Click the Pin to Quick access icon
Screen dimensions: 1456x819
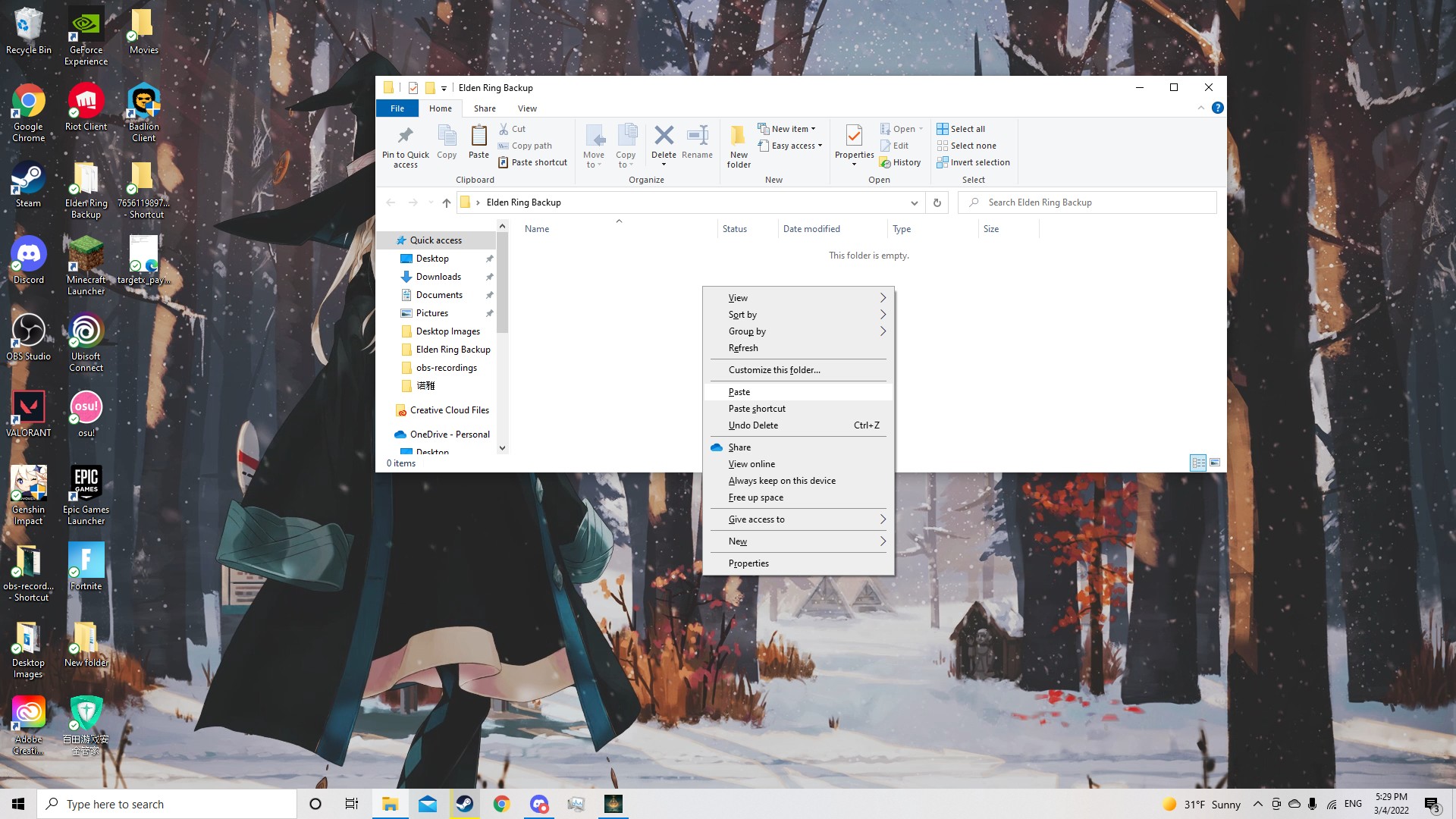pos(405,136)
